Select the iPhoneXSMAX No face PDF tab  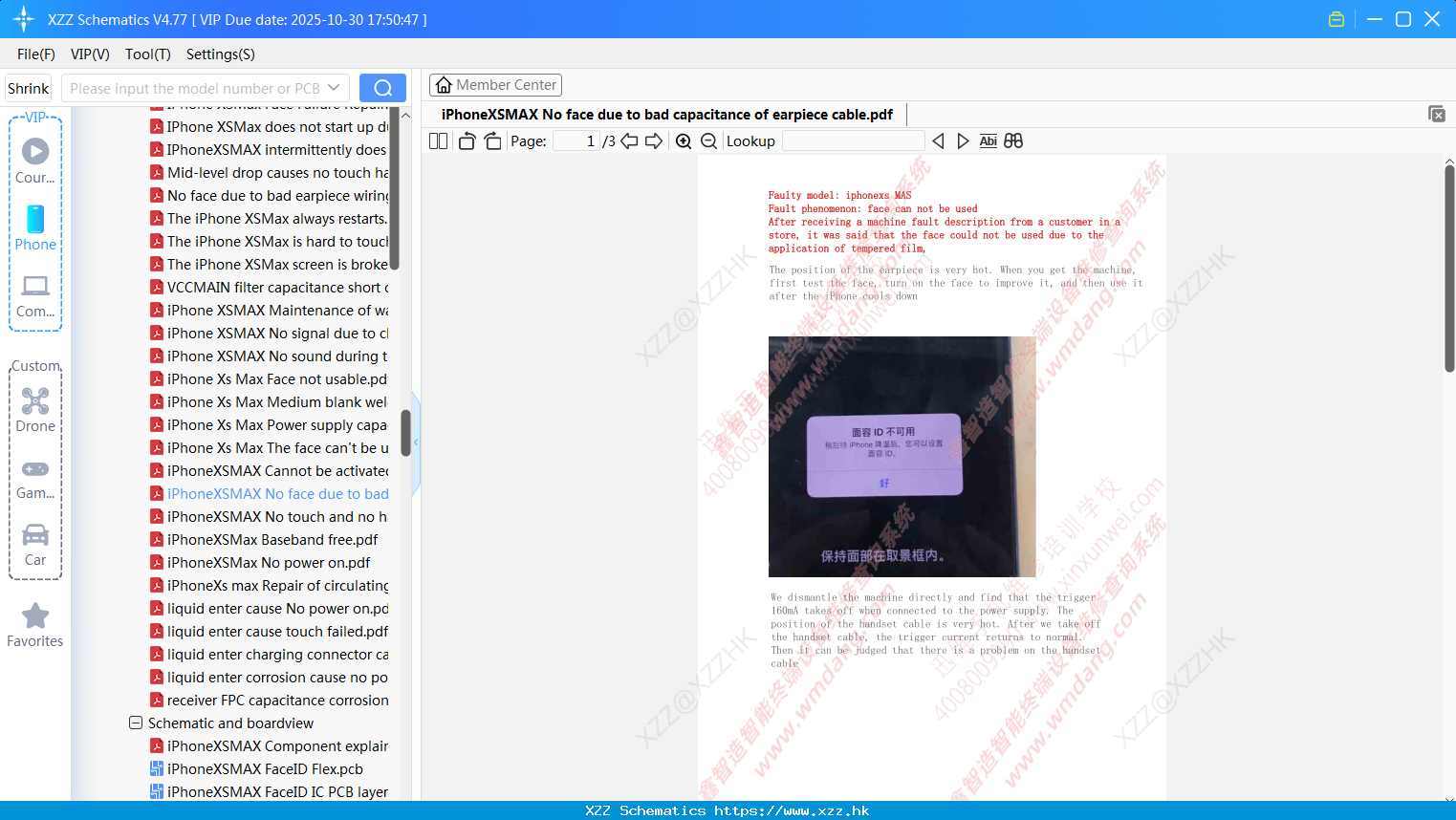667,115
